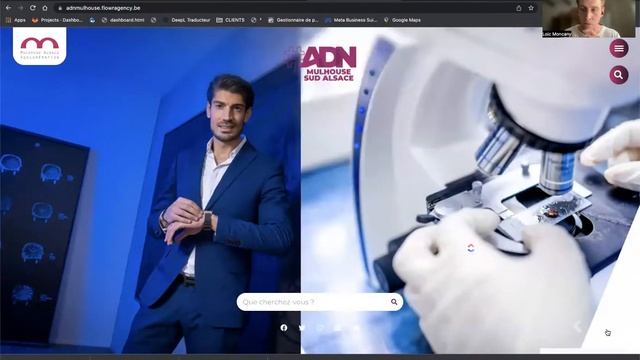Viewport: 640px width, 360px height.
Task: Open the Apps bookmark
Action: coord(16,20)
